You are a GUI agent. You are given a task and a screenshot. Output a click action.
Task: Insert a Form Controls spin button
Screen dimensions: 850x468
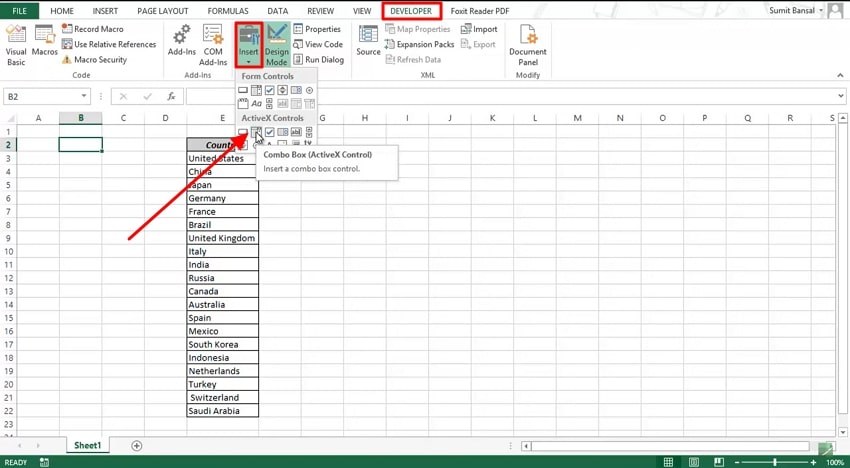(282, 90)
